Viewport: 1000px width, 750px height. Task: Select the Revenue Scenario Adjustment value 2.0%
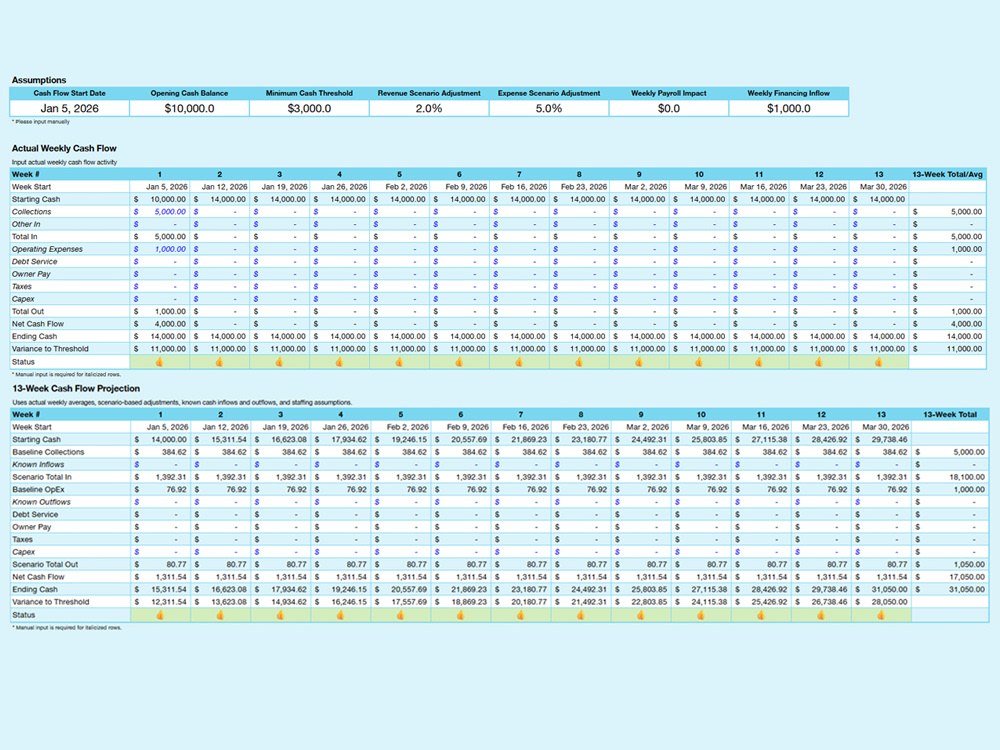[429, 108]
